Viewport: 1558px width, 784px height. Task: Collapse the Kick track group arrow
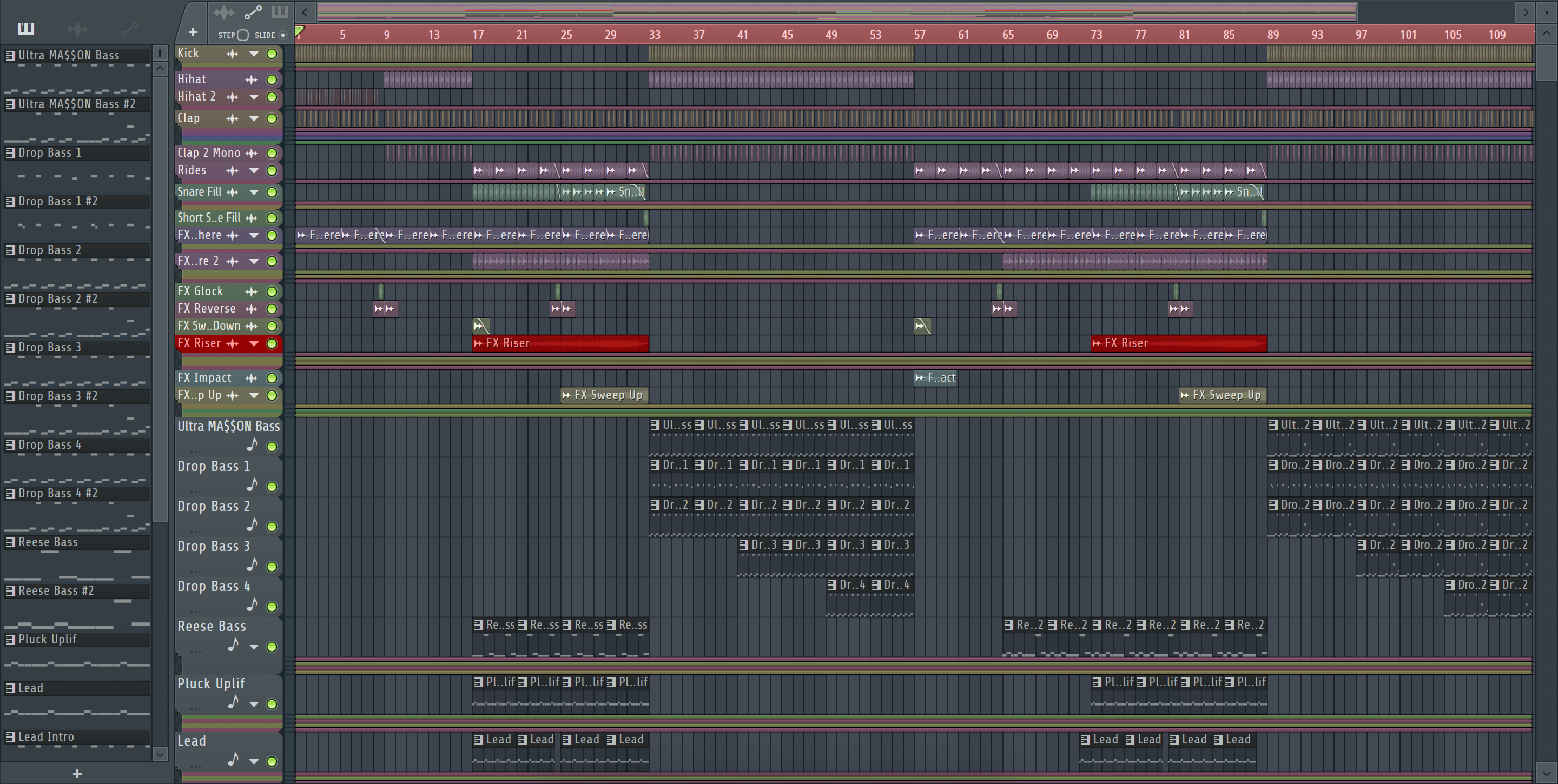254,54
